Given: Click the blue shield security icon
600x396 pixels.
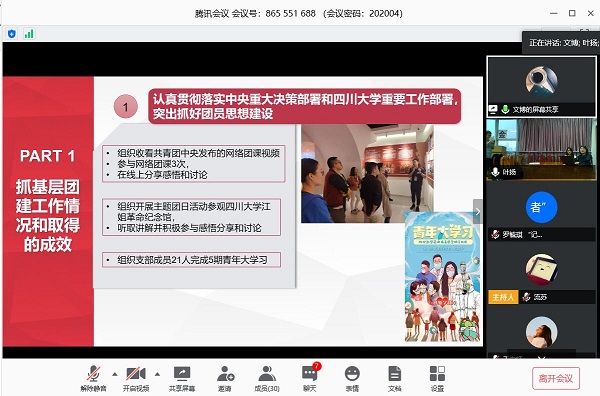Looking at the screenshot, I should click(x=12, y=34).
